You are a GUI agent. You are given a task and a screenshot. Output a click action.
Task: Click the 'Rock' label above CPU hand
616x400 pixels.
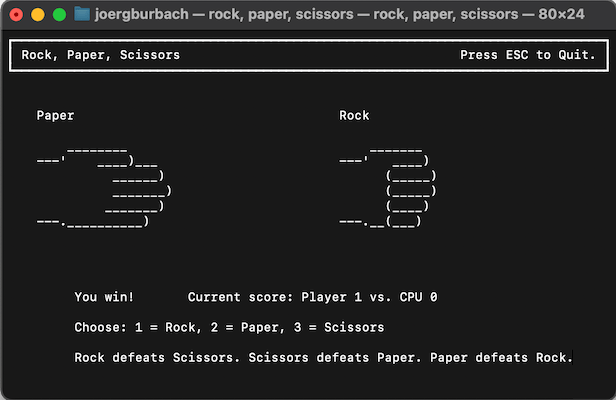pos(354,116)
